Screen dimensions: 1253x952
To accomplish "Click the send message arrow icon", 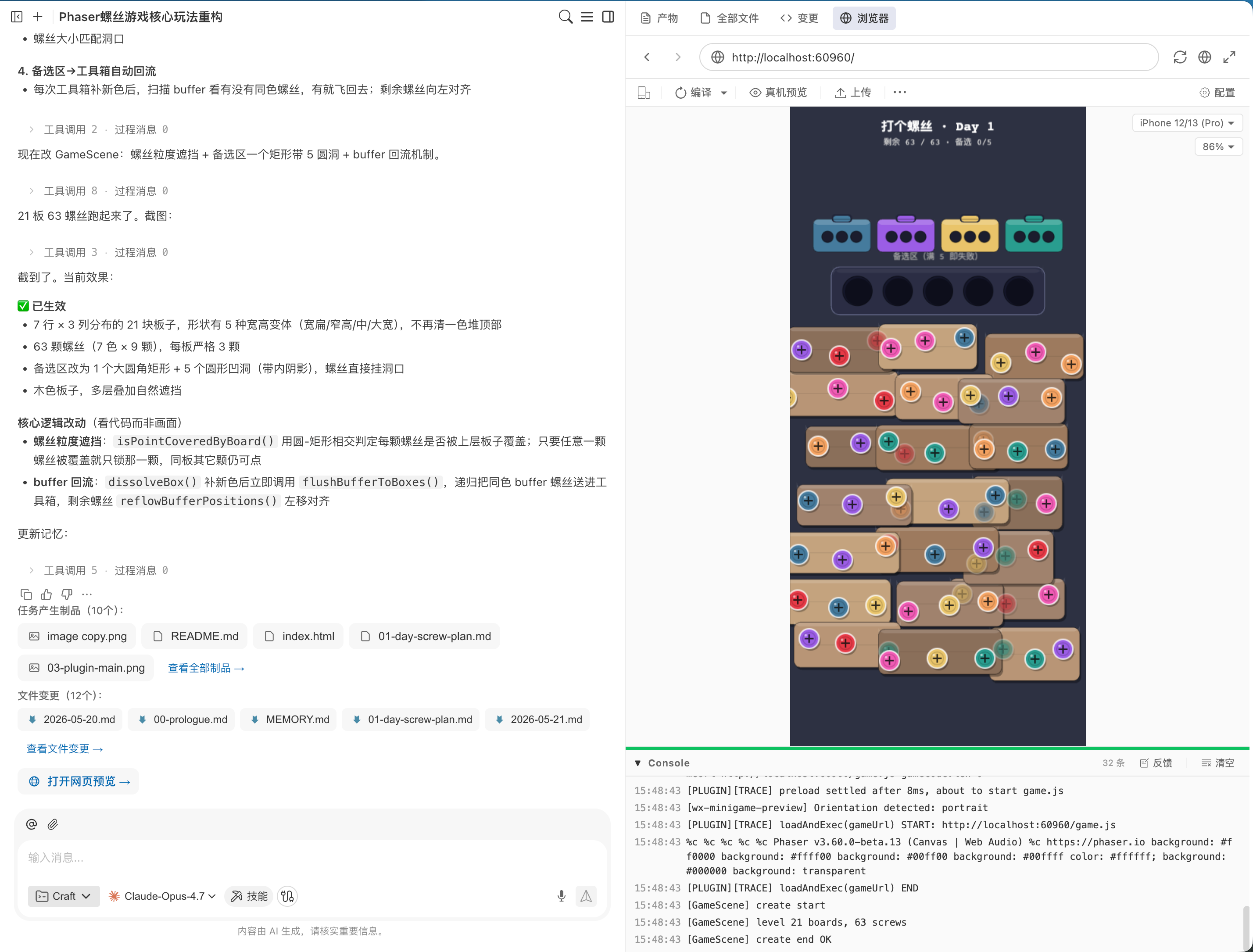I will tap(586, 896).
